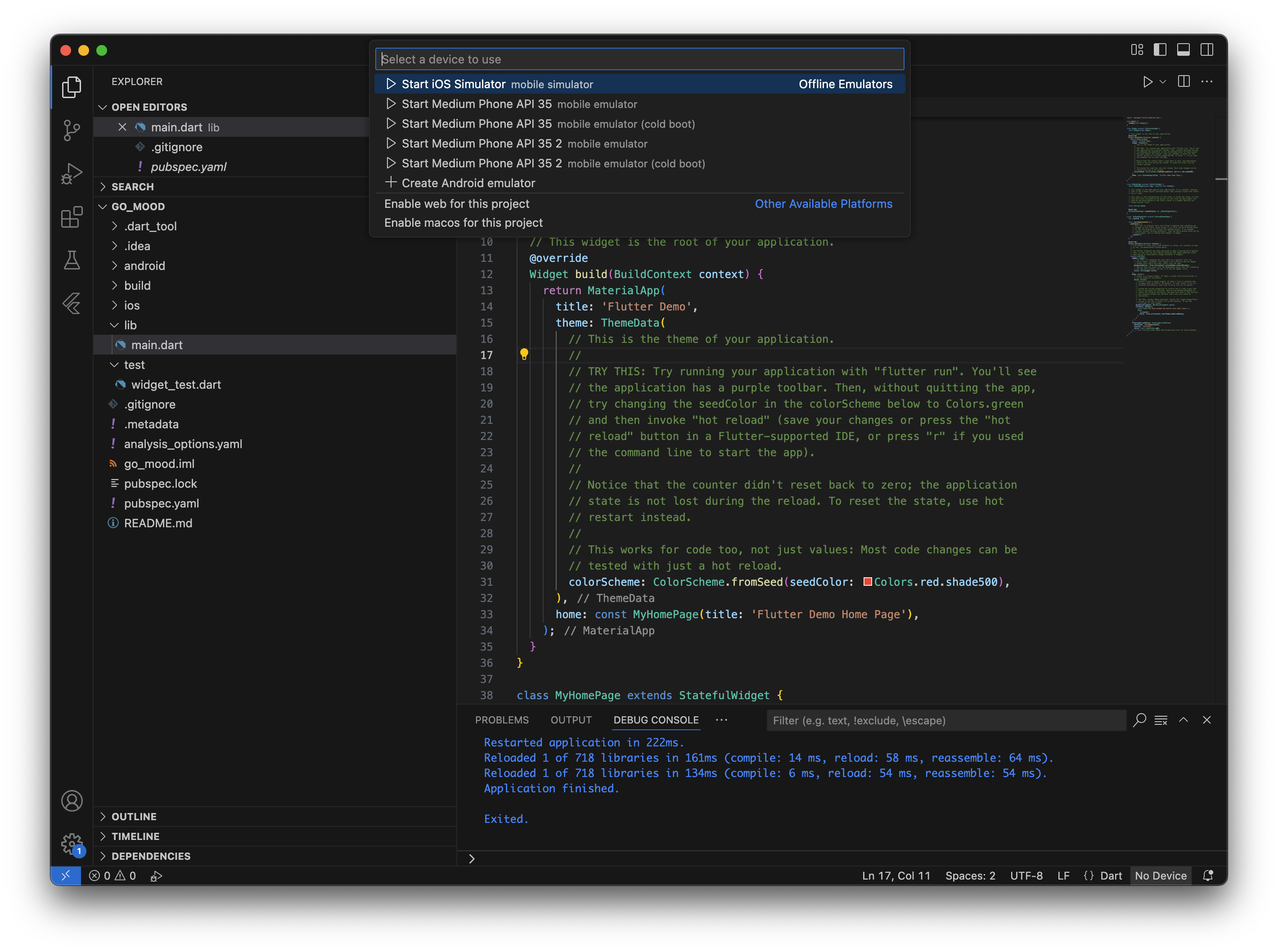Screen dimensions: 1278x952
Task: Click the Accounts icon
Action: click(72, 800)
